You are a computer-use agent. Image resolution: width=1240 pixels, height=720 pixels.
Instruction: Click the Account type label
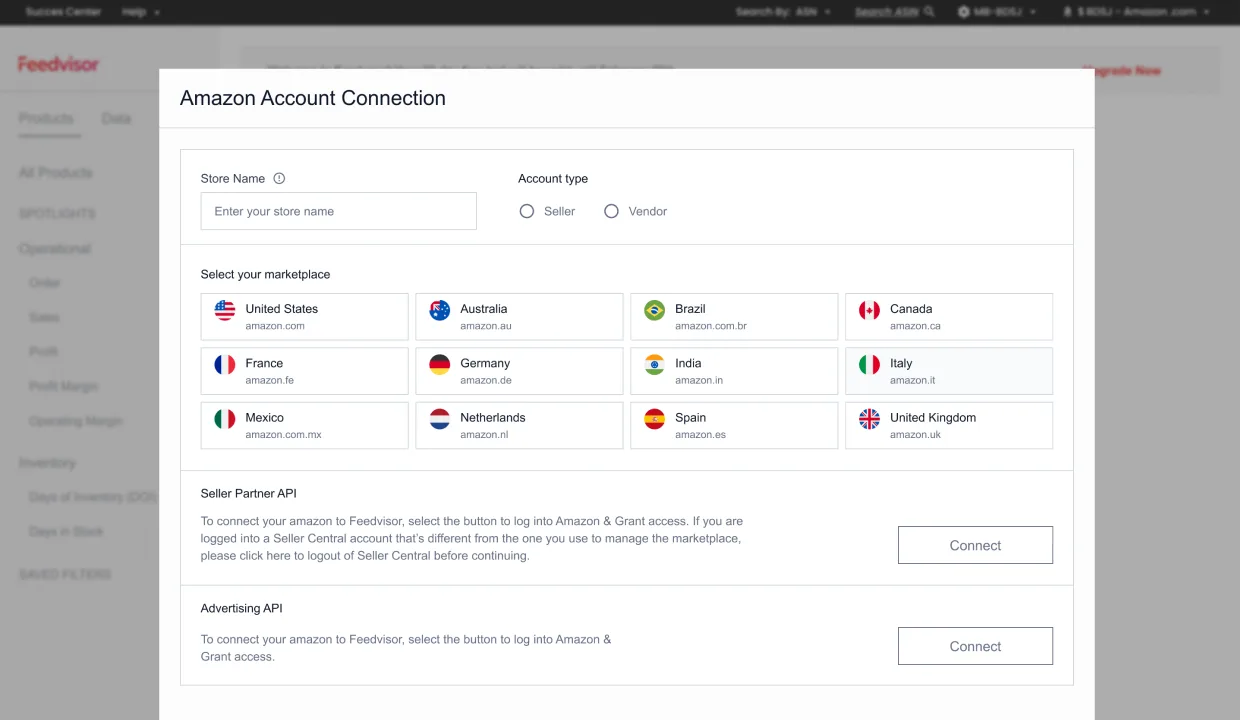(553, 179)
